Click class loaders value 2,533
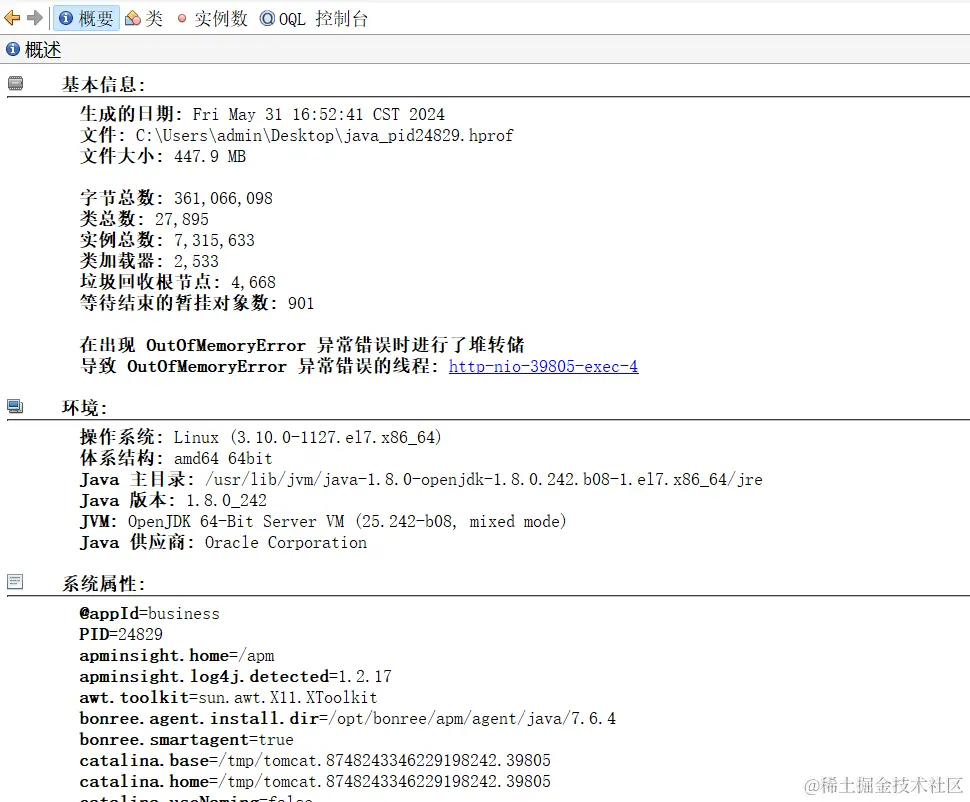The width and height of the screenshot is (970, 802). click(x=196, y=262)
